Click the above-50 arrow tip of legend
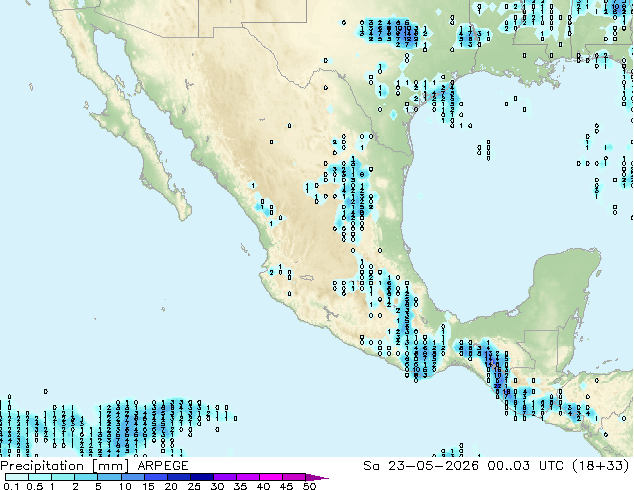The height and width of the screenshot is (490, 634). [317, 478]
